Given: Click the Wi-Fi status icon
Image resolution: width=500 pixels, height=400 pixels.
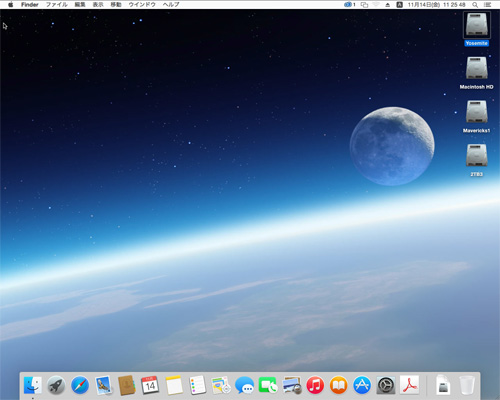Looking at the screenshot, I should click(376, 5).
